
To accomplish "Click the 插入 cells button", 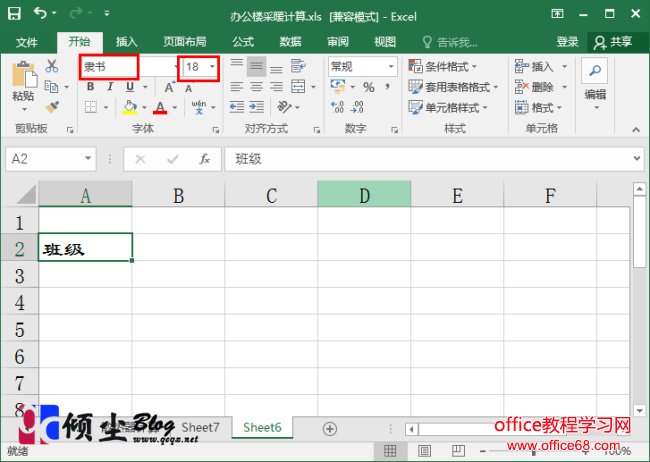I will (x=541, y=66).
